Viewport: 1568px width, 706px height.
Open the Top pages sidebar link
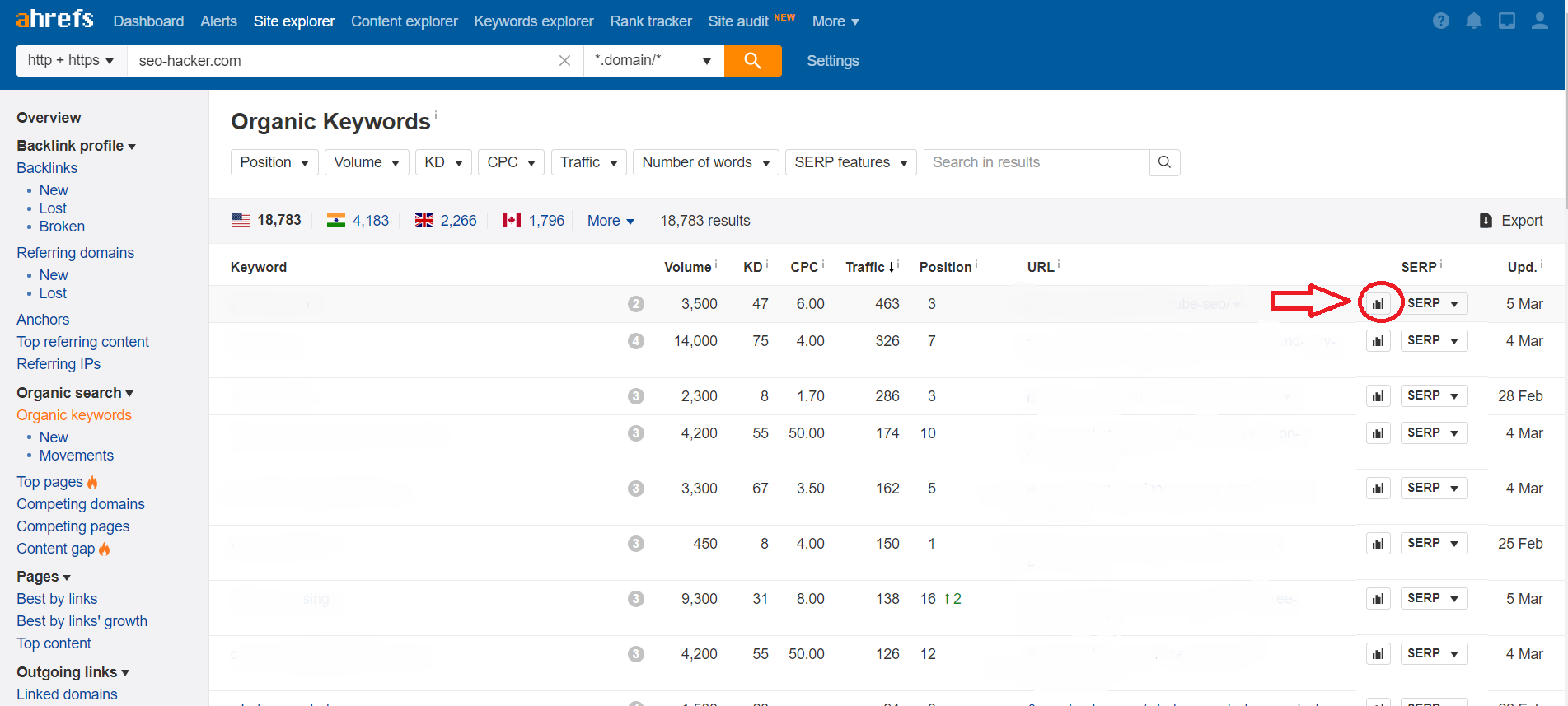[49, 482]
